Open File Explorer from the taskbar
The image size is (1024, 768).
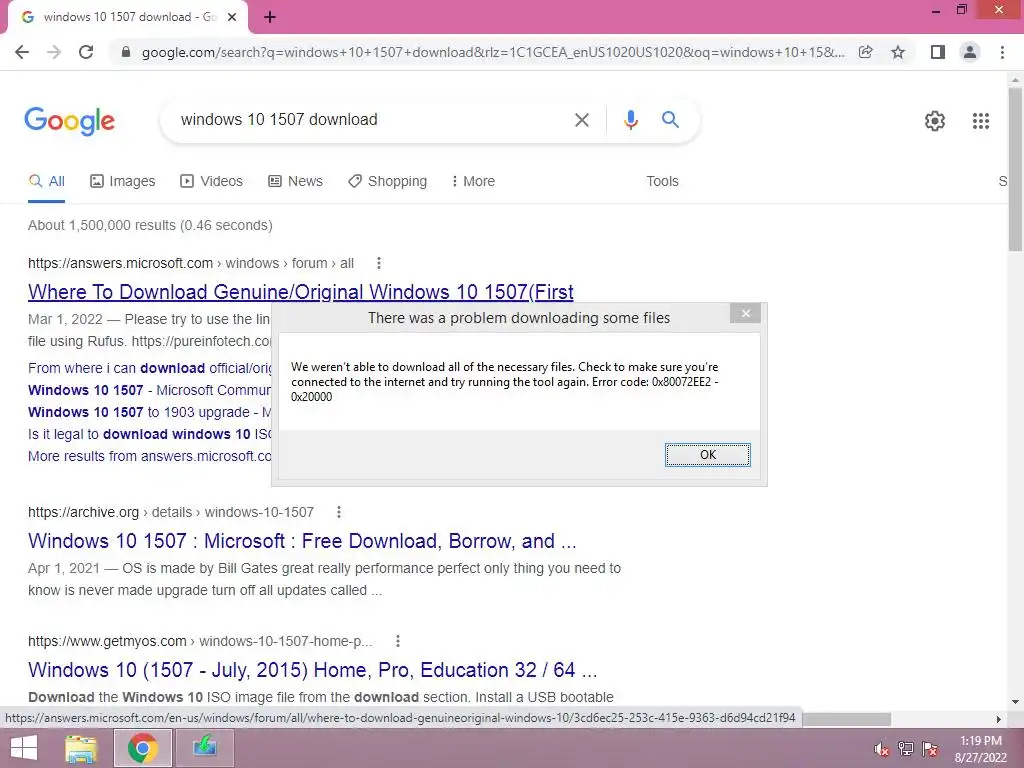tap(80, 748)
